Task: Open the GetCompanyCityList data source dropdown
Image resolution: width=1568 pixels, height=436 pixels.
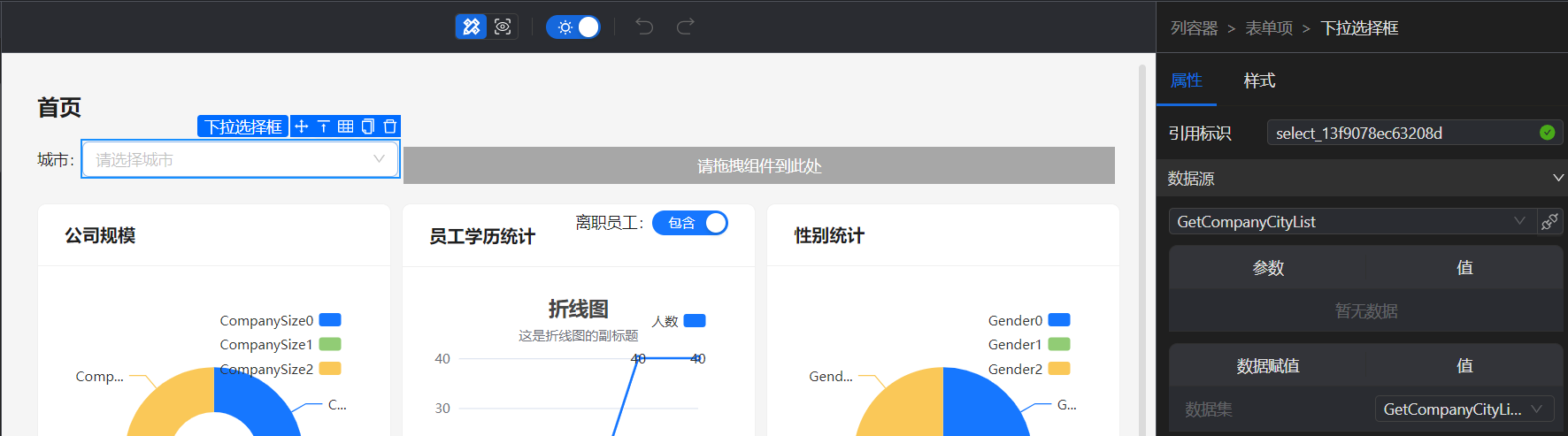Action: 1352,221
